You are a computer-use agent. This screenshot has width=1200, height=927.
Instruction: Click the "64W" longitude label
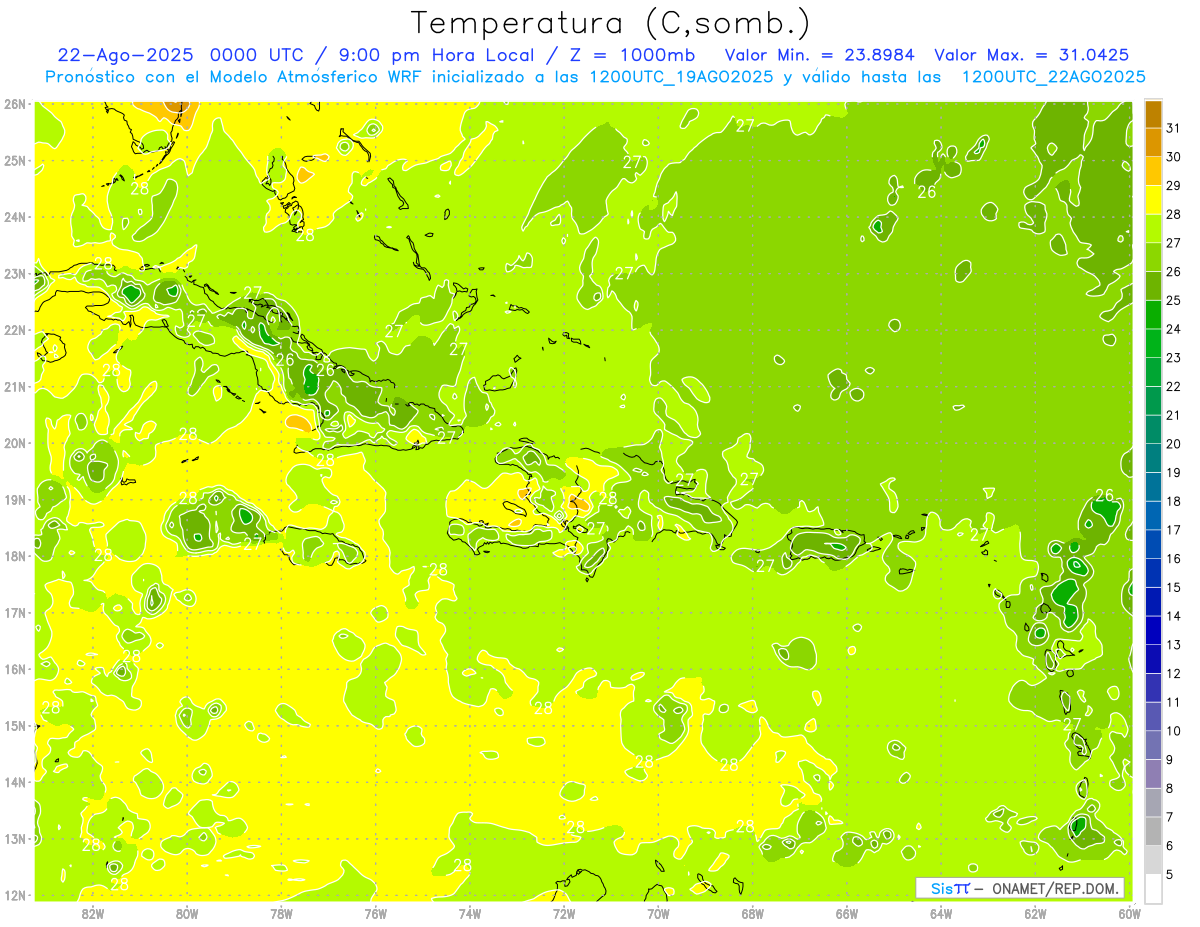941,913
